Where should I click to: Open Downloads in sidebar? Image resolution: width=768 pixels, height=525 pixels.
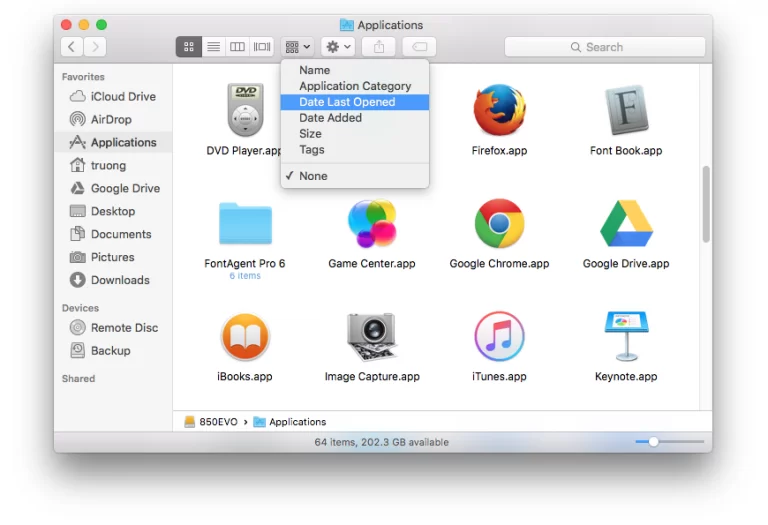(x=114, y=280)
